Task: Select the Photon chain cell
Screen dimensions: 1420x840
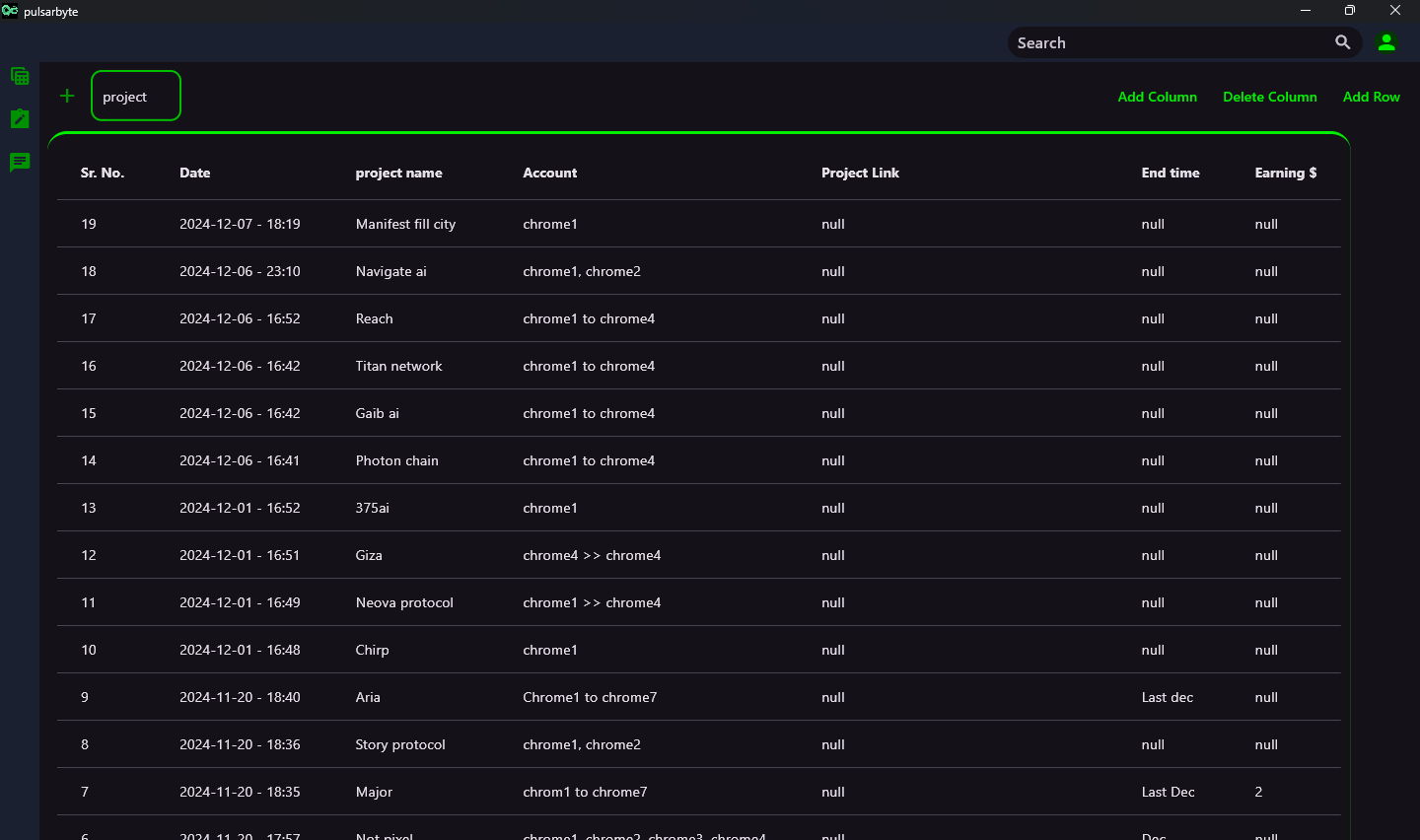Action: 397,460
